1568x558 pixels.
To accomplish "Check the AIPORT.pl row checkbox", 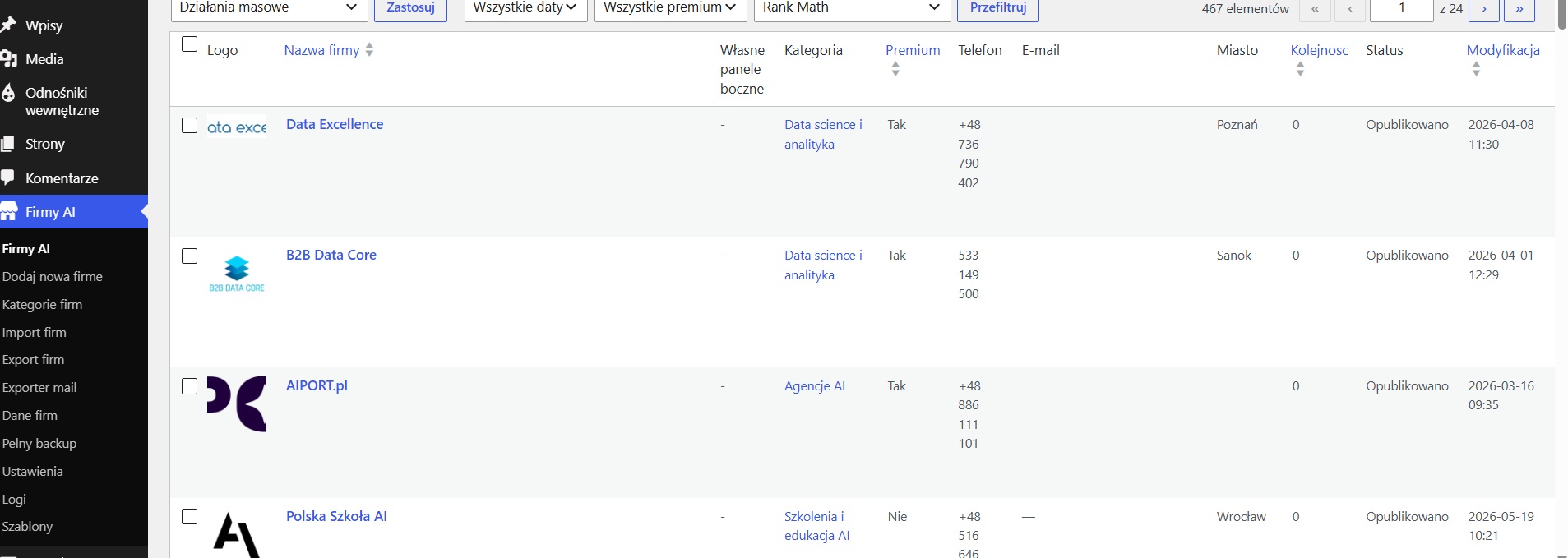I will point(189,386).
